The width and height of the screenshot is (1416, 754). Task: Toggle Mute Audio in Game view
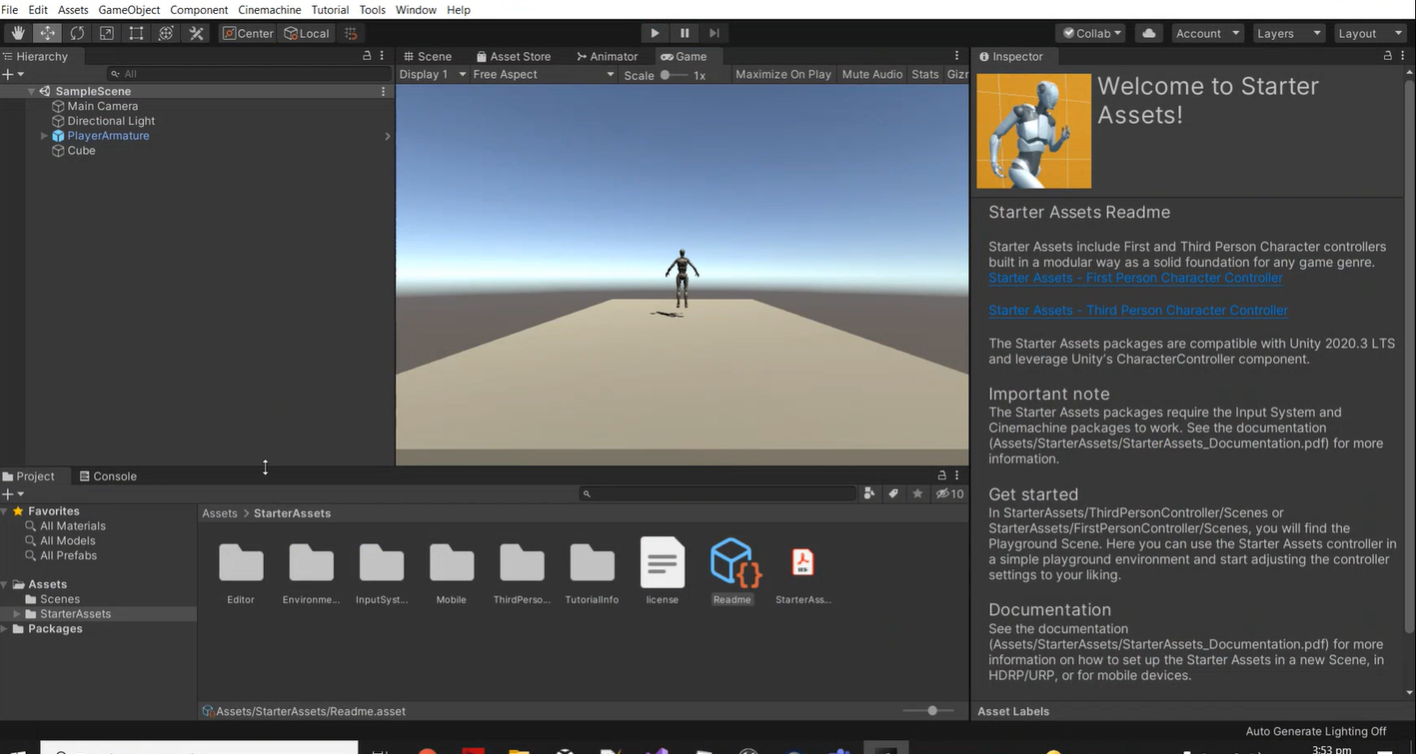coord(872,74)
